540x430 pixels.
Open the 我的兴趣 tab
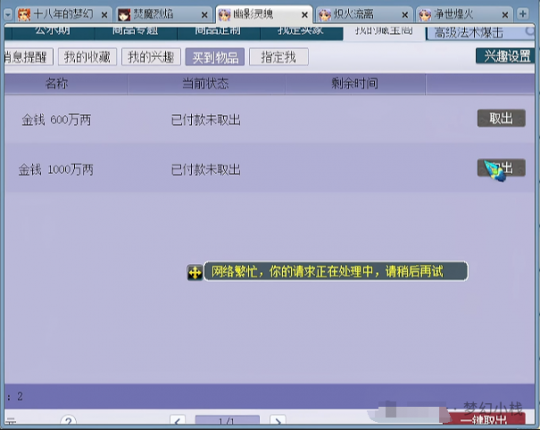[x=151, y=57]
